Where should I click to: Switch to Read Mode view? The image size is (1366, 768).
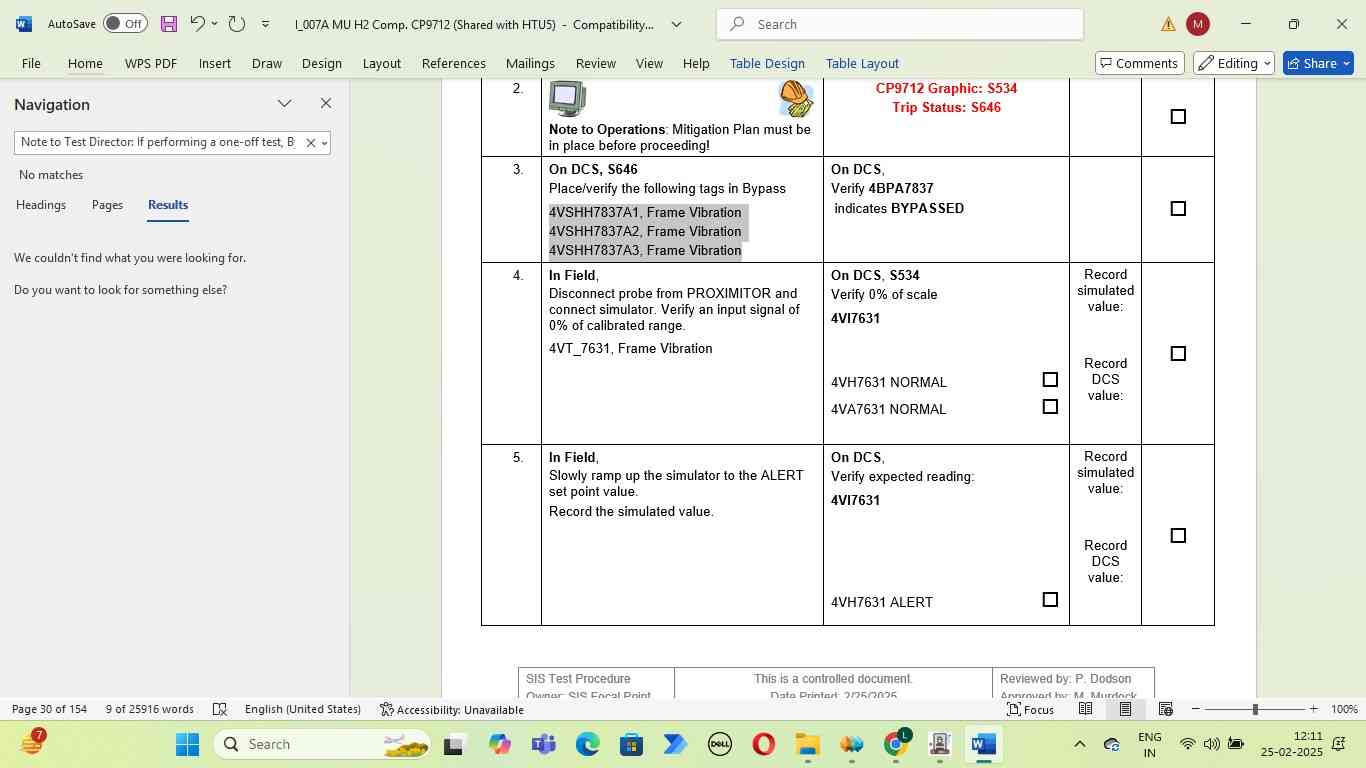[1085, 709]
